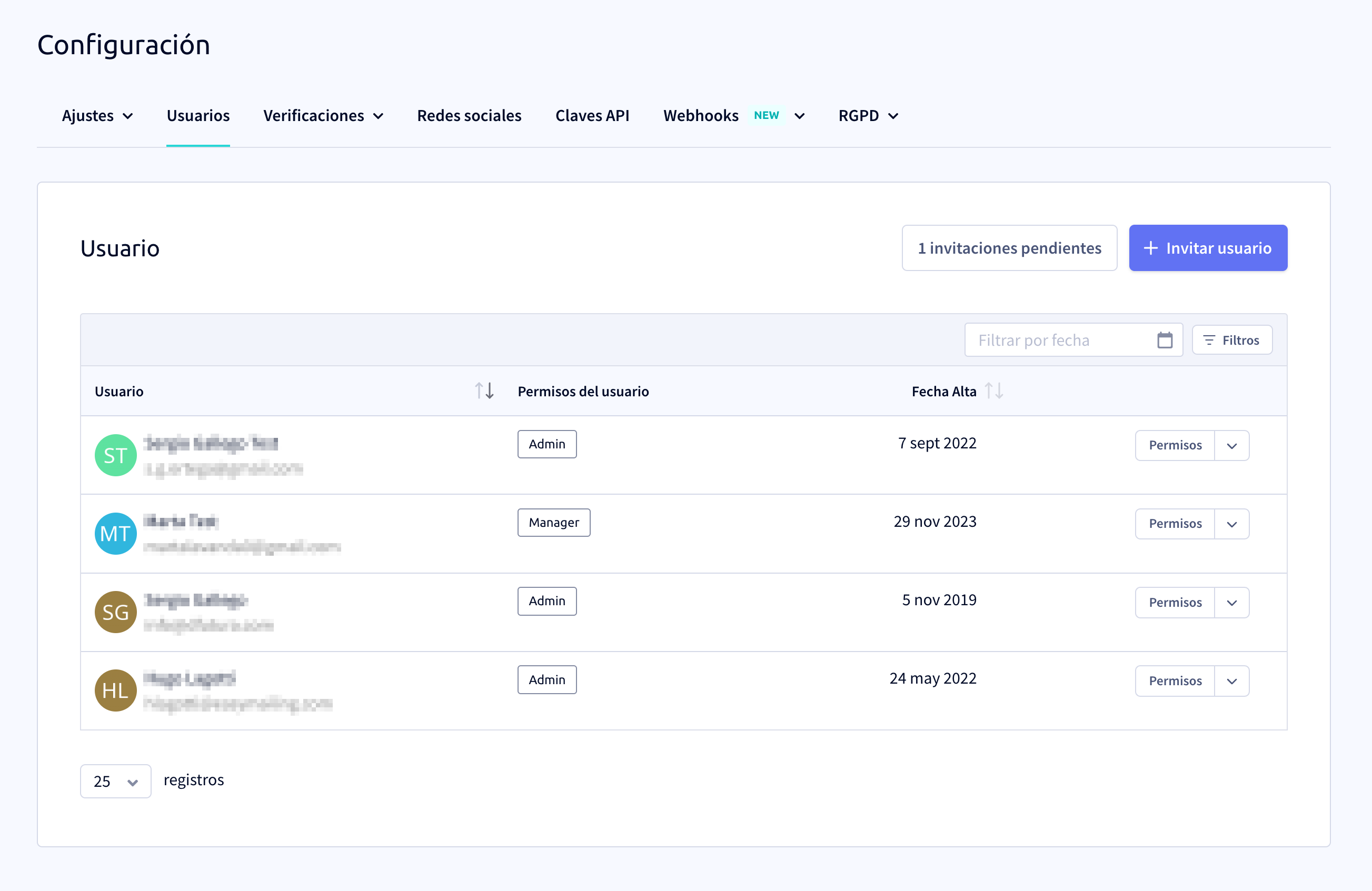The width and height of the screenshot is (1372, 891).
Task: Click the HL user avatar
Action: (115, 690)
